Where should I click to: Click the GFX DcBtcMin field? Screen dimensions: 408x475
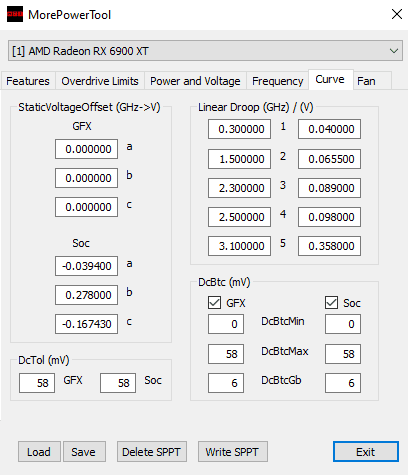pyautogui.click(x=226, y=324)
